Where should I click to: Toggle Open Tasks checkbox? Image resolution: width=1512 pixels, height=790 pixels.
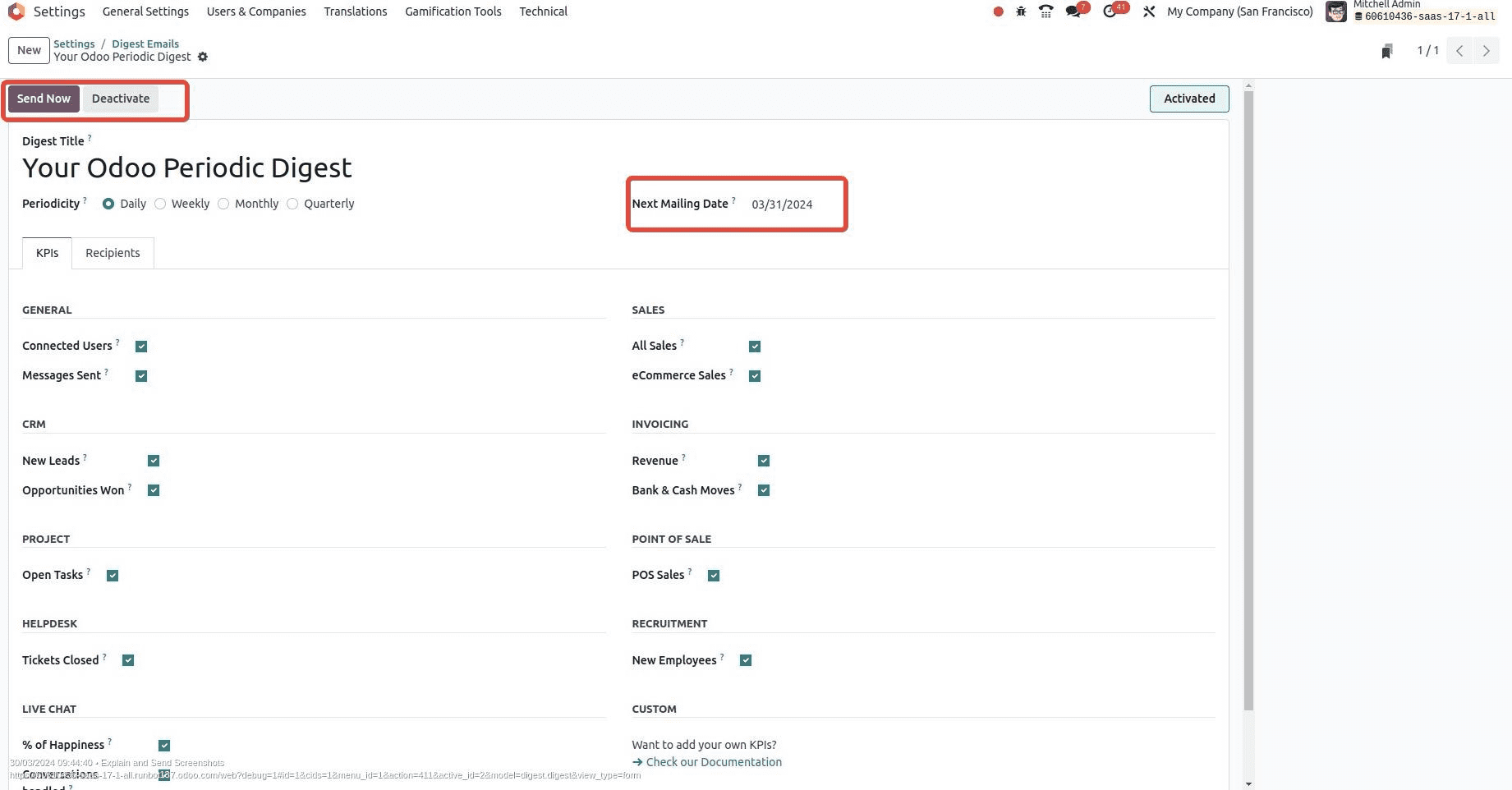[113, 576]
